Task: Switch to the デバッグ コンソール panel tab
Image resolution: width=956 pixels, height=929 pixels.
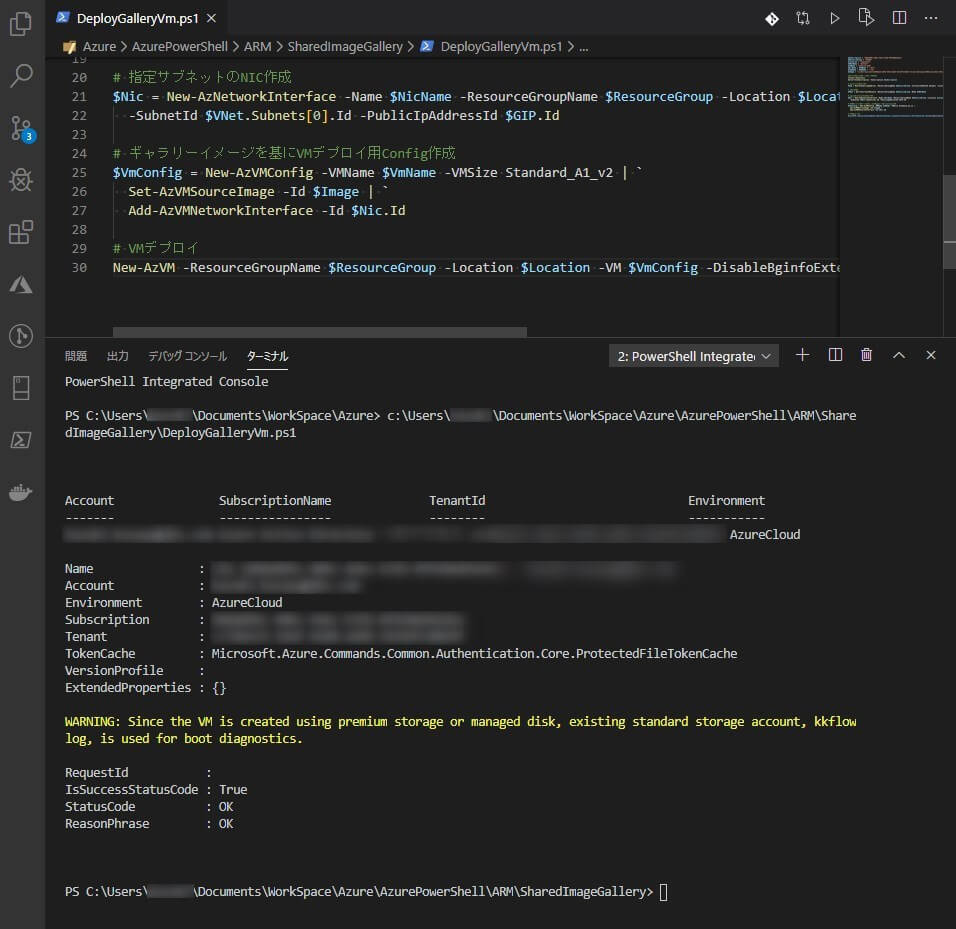Action: pos(188,356)
